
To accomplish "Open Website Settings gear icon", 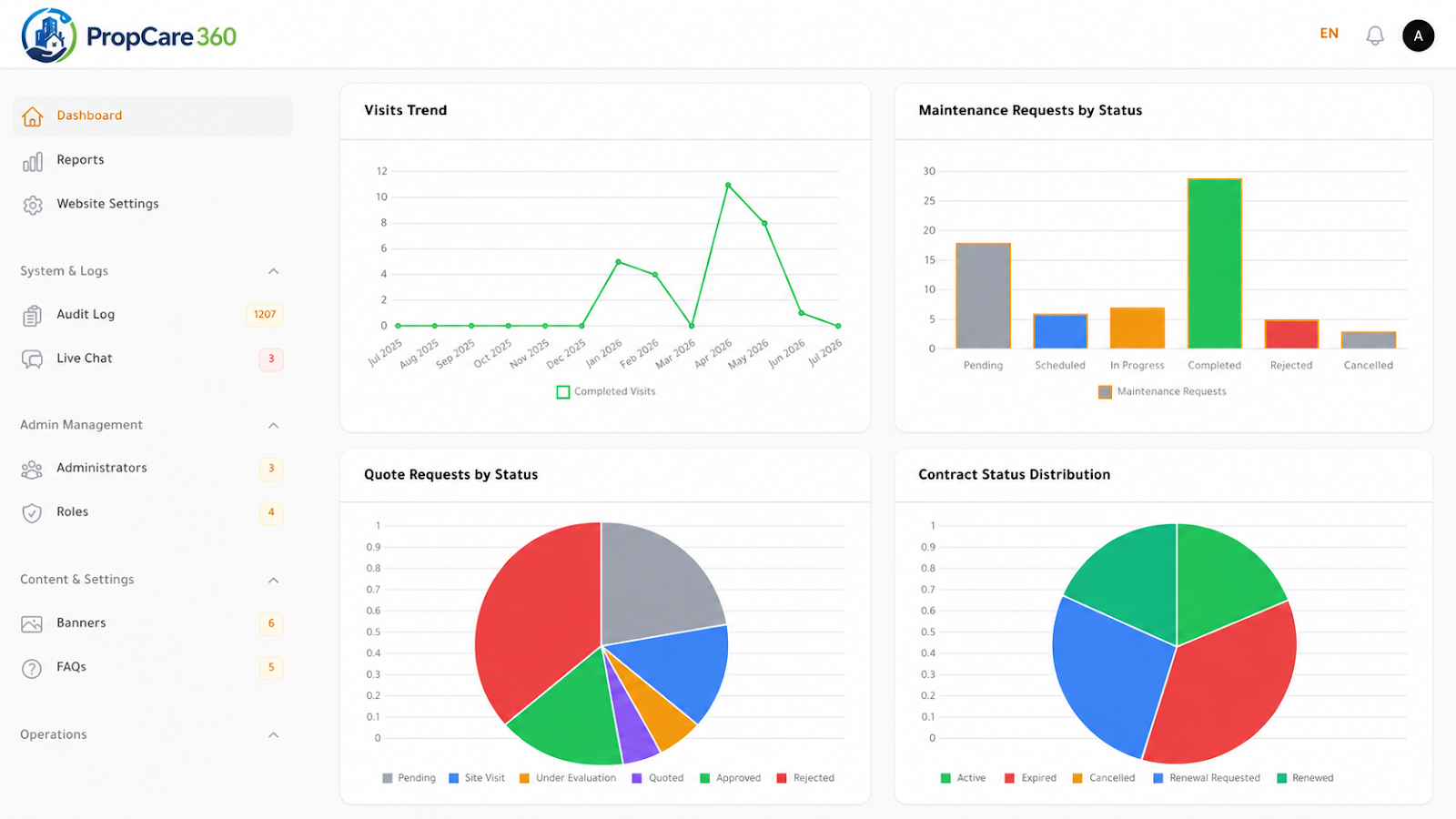I will coord(33,205).
